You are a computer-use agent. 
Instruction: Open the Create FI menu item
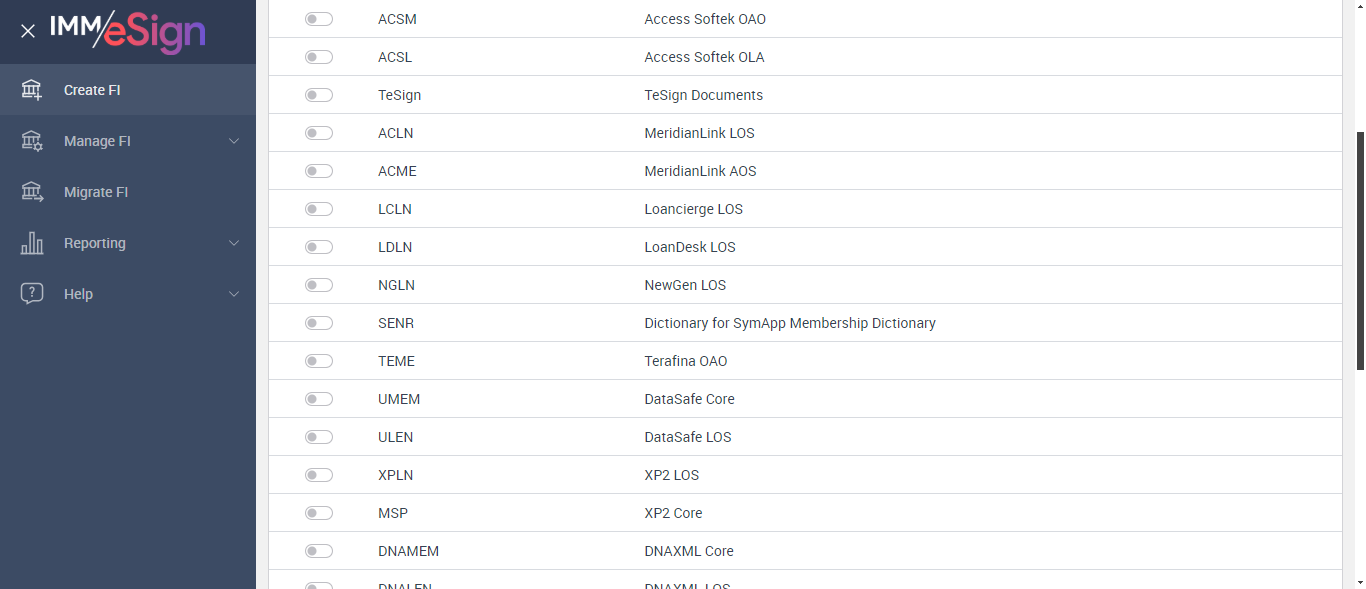pos(92,90)
